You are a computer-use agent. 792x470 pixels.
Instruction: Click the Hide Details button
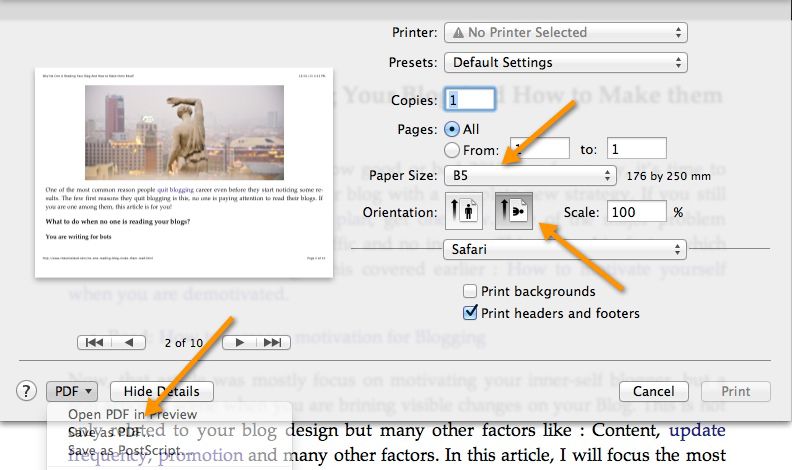[x=162, y=391]
